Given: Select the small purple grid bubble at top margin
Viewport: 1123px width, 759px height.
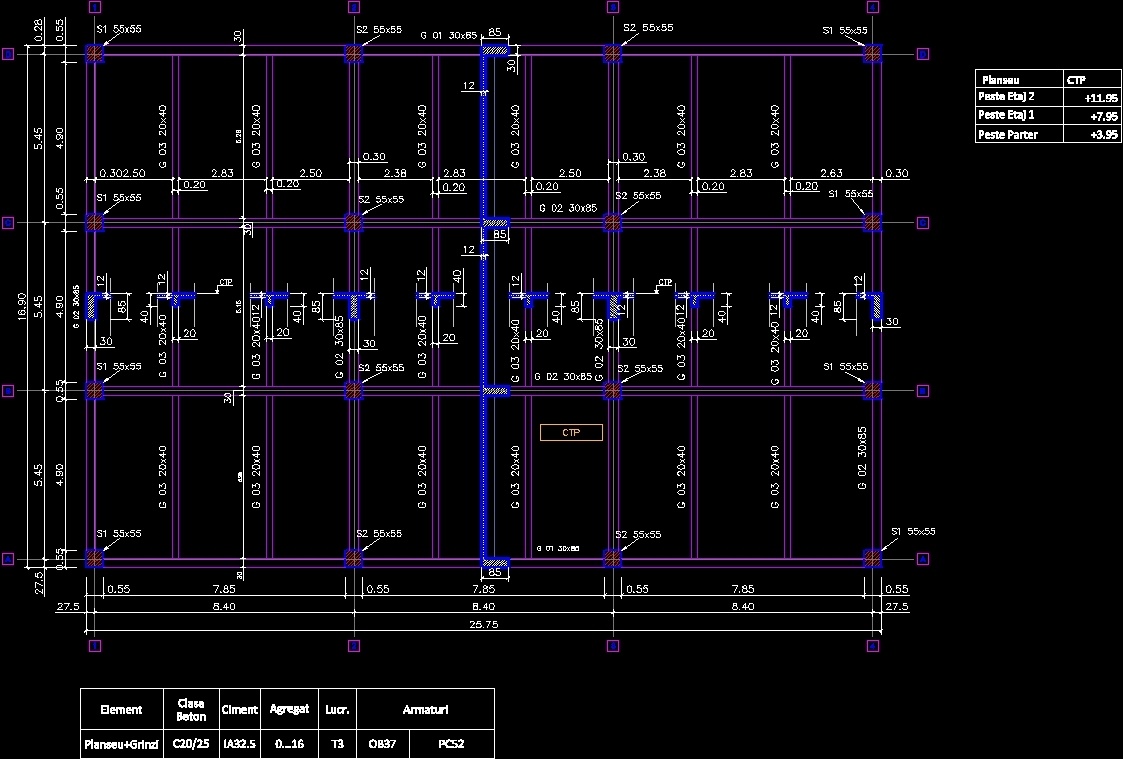Looking at the screenshot, I should [x=353, y=6].
